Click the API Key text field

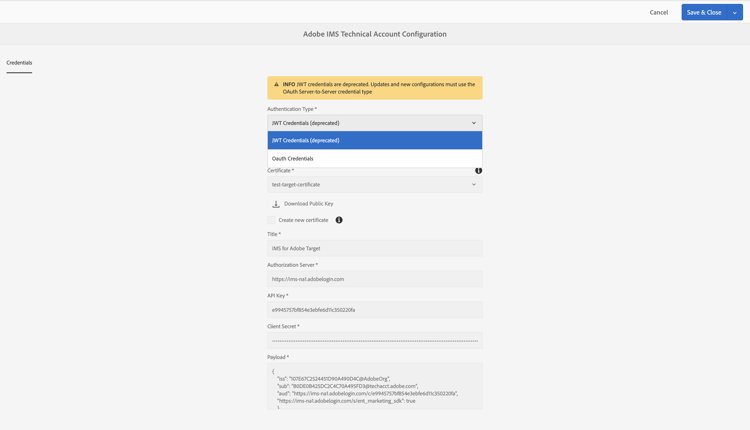point(374,310)
